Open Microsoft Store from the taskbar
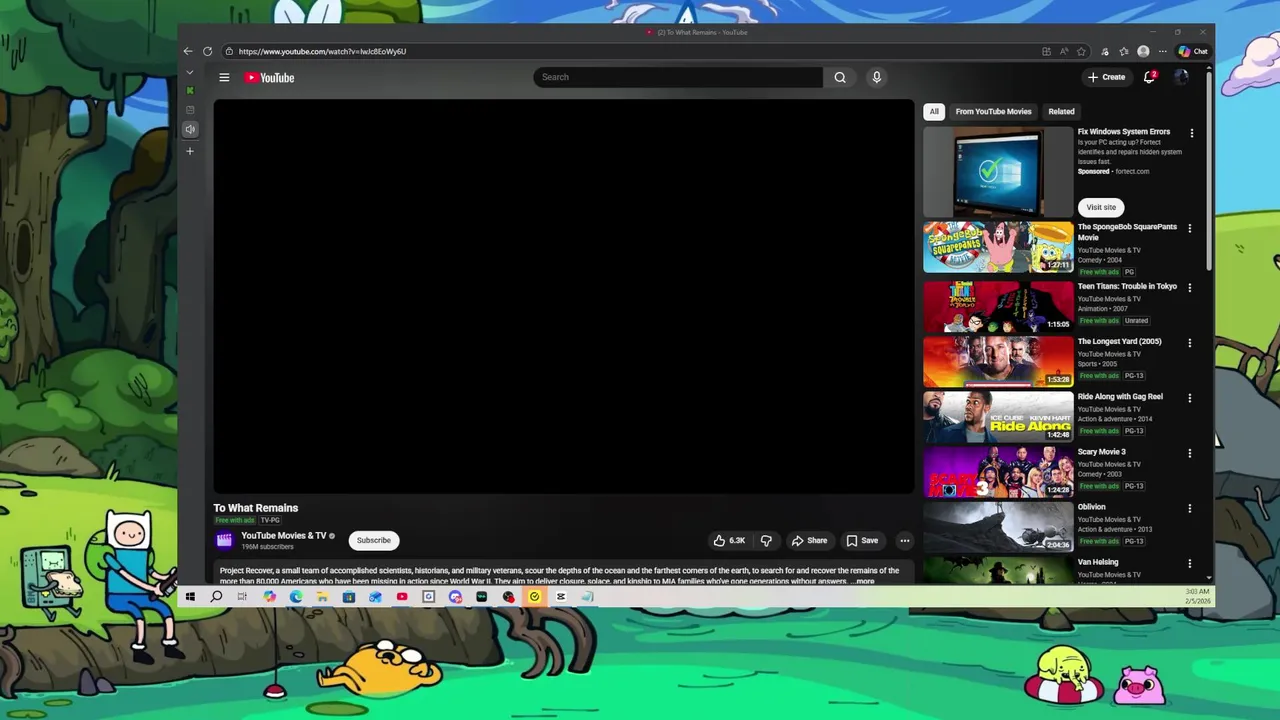The width and height of the screenshot is (1280, 720). (x=349, y=597)
